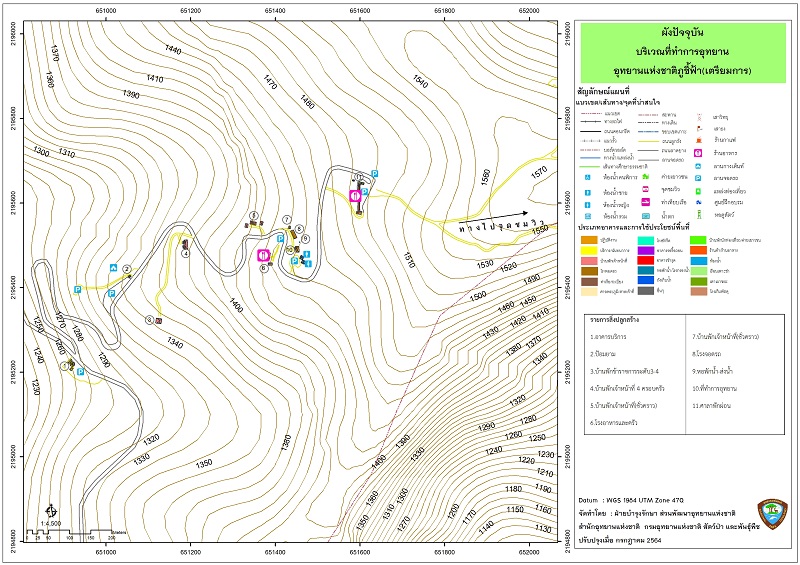This screenshot has height=565, width=800.
Task: Click top axis coordinate 652000
Action: tap(529, 10)
